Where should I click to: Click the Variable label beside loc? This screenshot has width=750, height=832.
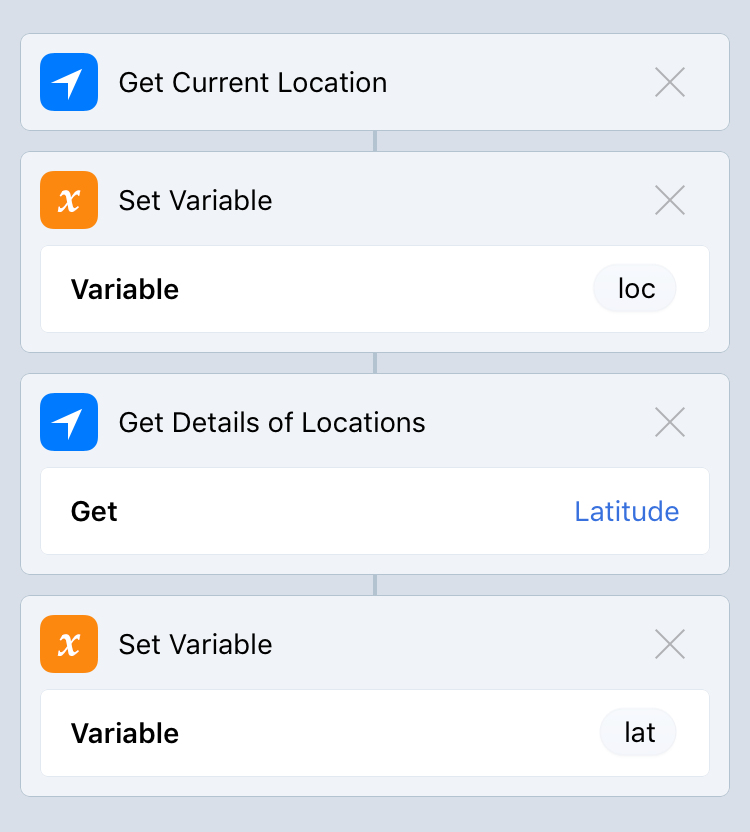tap(125, 290)
